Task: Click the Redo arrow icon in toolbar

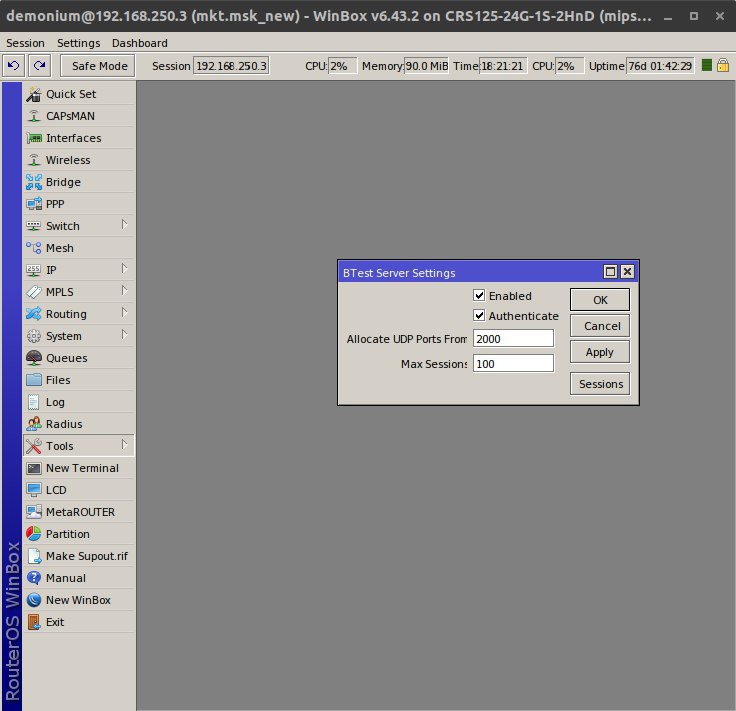Action: (39, 65)
